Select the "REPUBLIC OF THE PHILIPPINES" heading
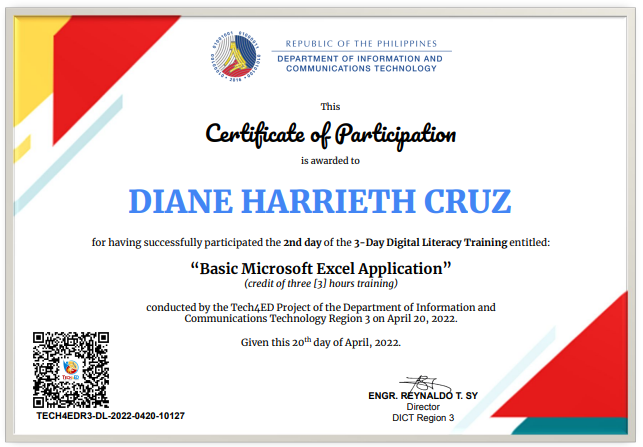Screen dimensions: 643x447 pos(361,43)
